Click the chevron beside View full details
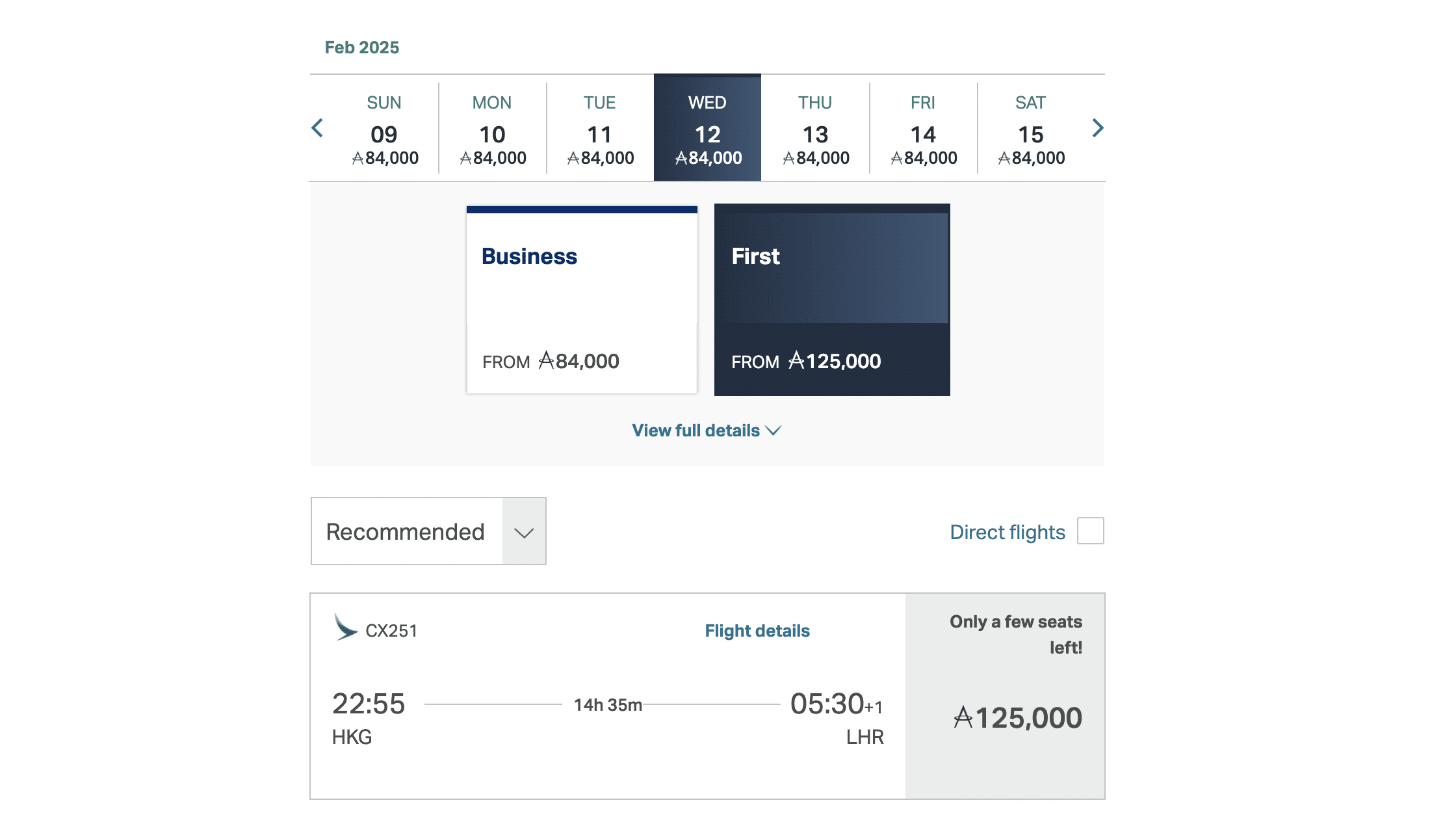Image resolution: width=1456 pixels, height=822 pixels. click(773, 431)
